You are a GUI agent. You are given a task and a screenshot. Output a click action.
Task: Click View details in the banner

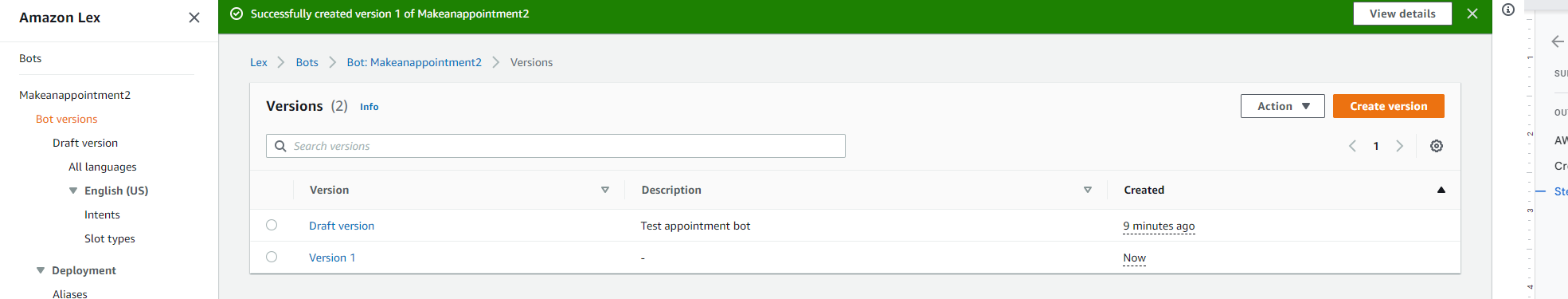[1402, 14]
